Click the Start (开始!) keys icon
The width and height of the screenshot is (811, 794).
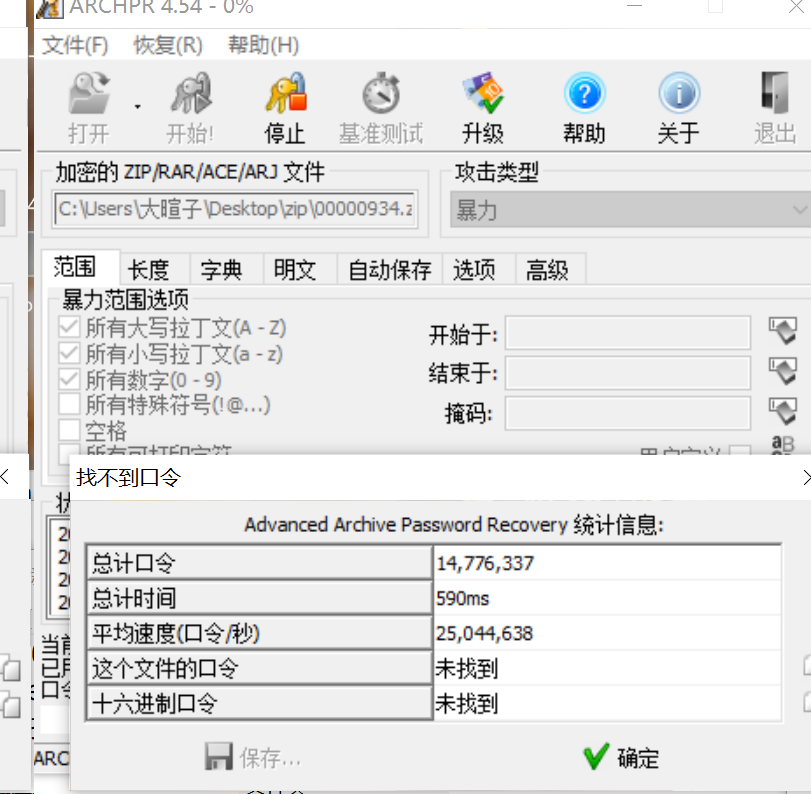[x=190, y=94]
